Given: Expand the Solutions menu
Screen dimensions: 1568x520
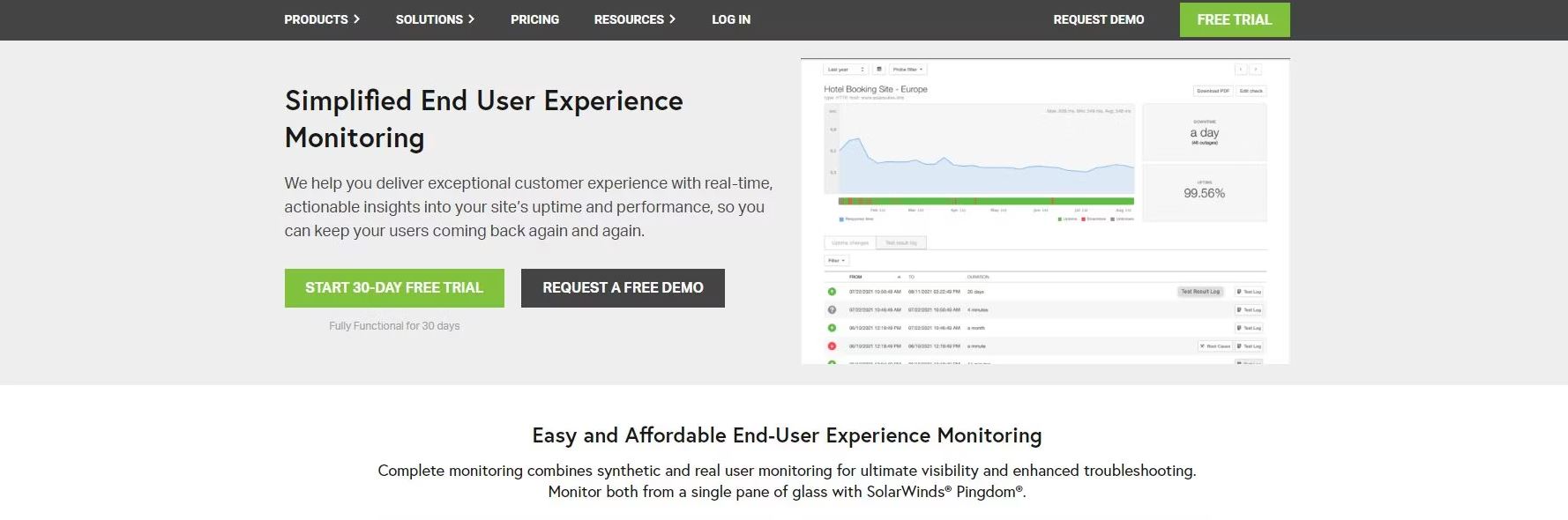Looking at the screenshot, I should click(435, 19).
